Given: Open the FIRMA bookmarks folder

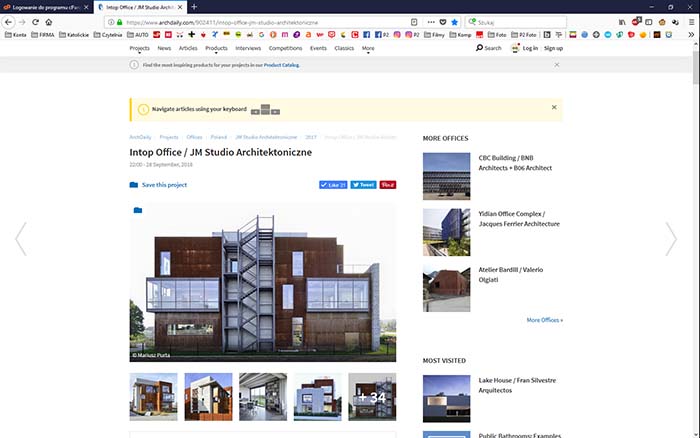Looking at the screenshot, I should (43, 34).
